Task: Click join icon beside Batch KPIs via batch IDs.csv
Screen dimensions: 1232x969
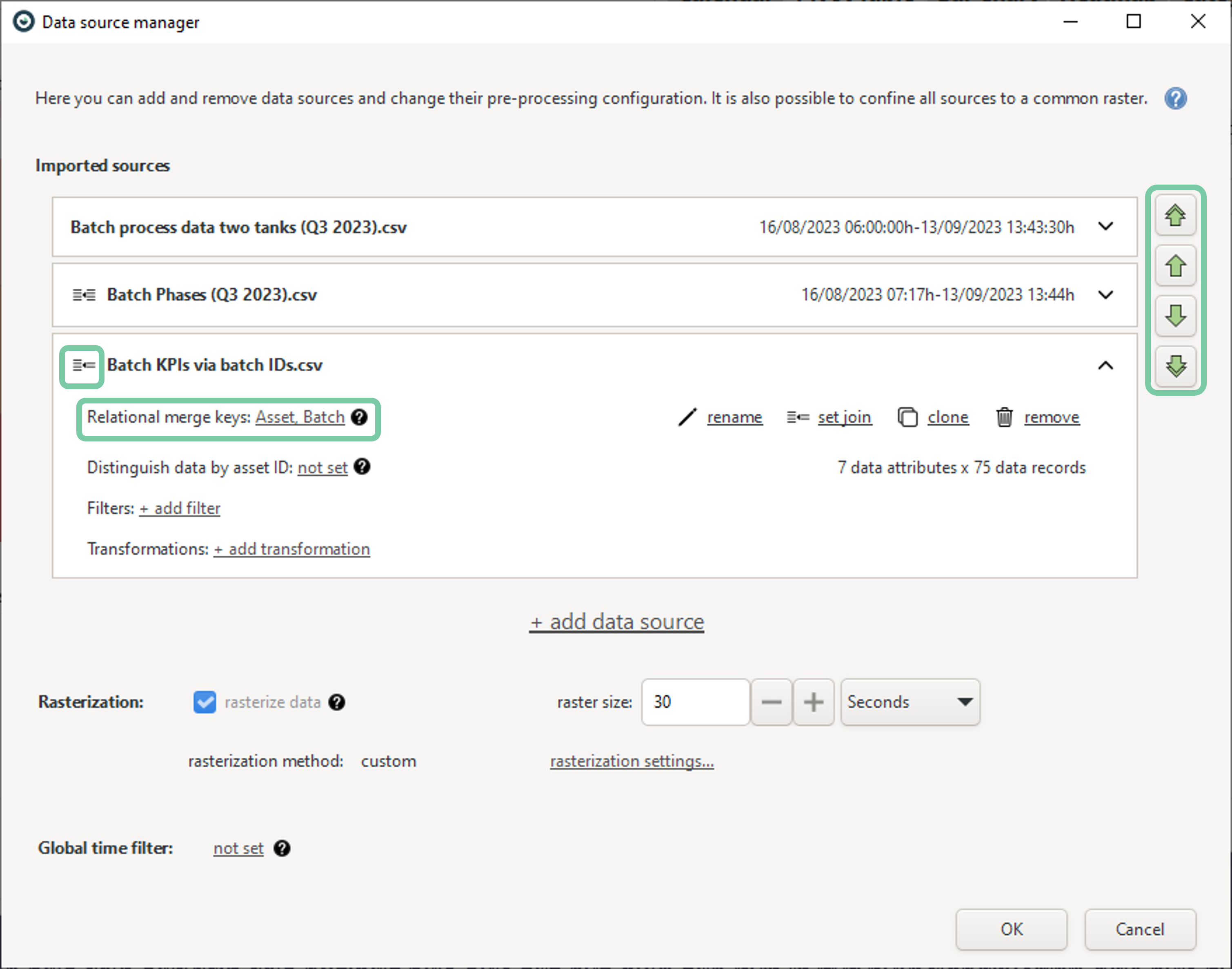Action: pyautogui.click(x=84, y=365)
